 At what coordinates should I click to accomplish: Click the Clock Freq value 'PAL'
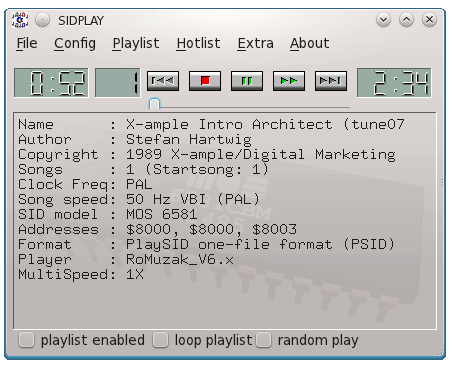pos(139,184)
